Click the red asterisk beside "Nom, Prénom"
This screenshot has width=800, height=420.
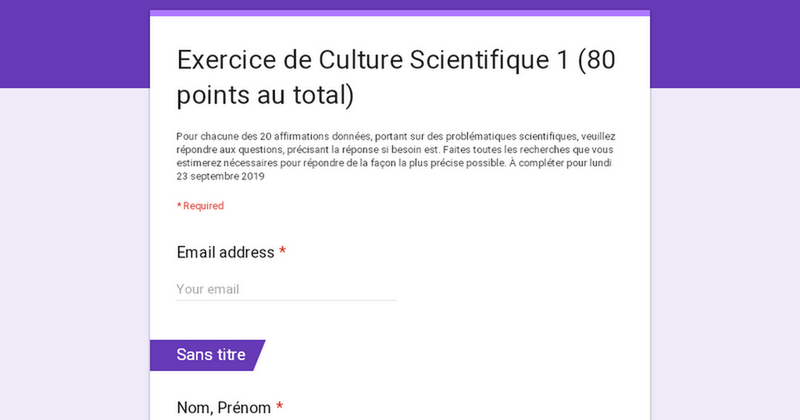280,407
